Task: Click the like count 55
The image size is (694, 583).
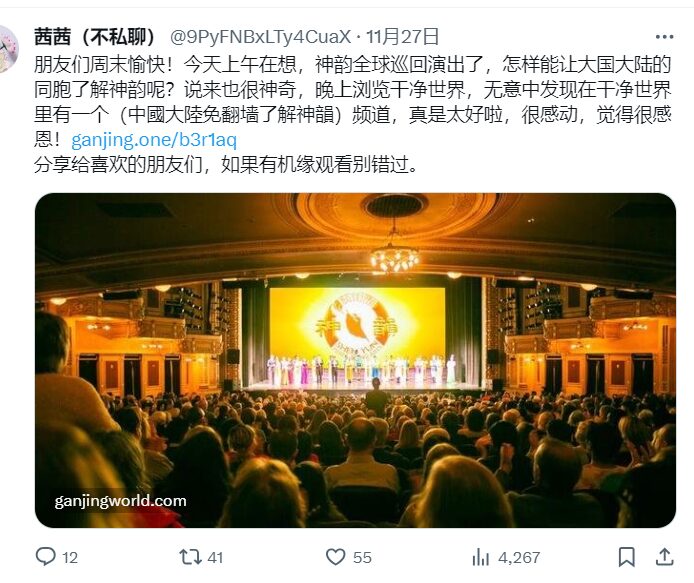Action: pyautogui.click(x=362, y=557)
